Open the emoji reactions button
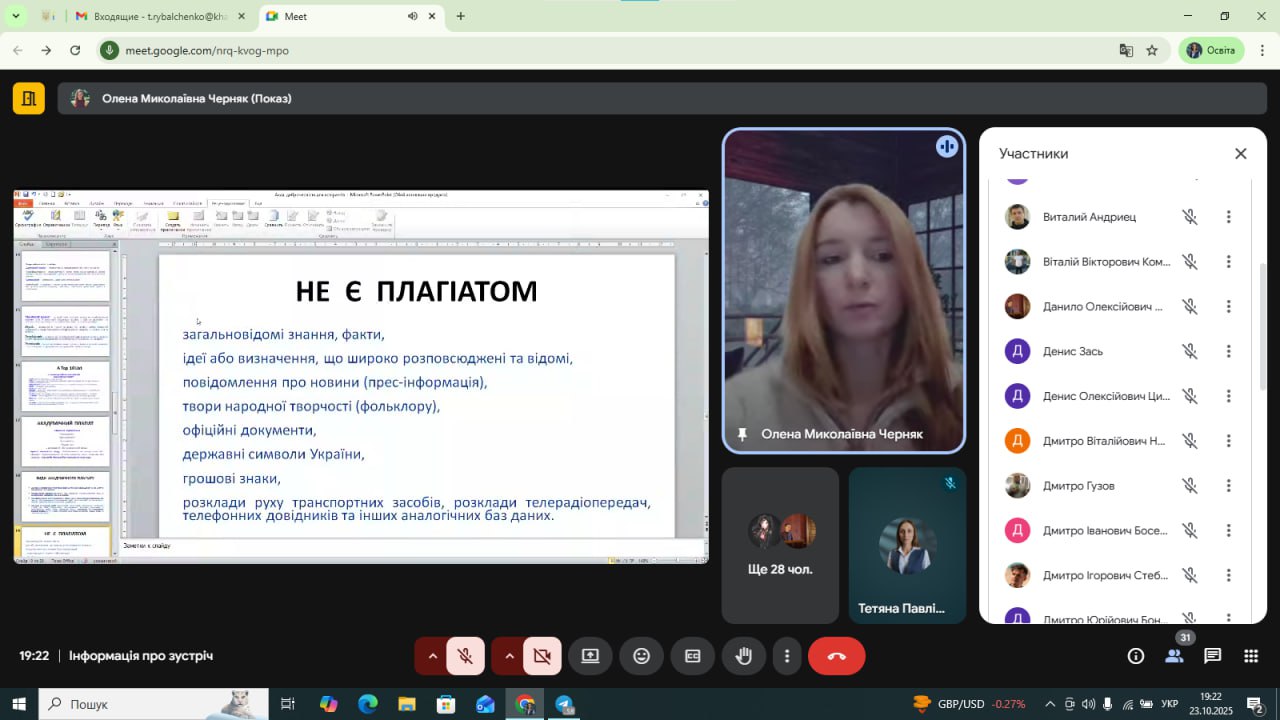 click(x=642, y=656)
